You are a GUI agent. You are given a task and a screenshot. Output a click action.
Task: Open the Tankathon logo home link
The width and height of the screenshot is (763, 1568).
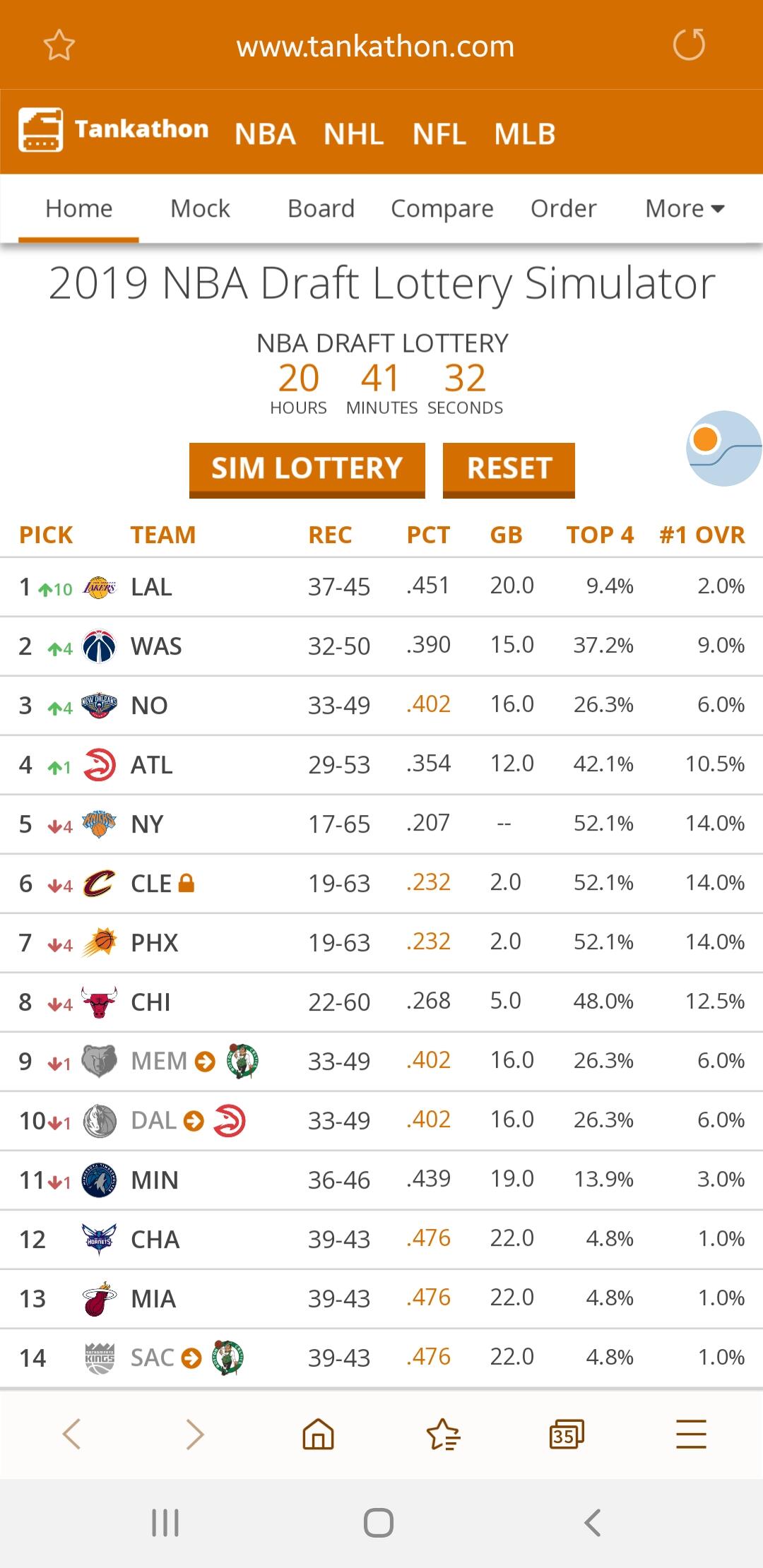[x=114, y=129]
